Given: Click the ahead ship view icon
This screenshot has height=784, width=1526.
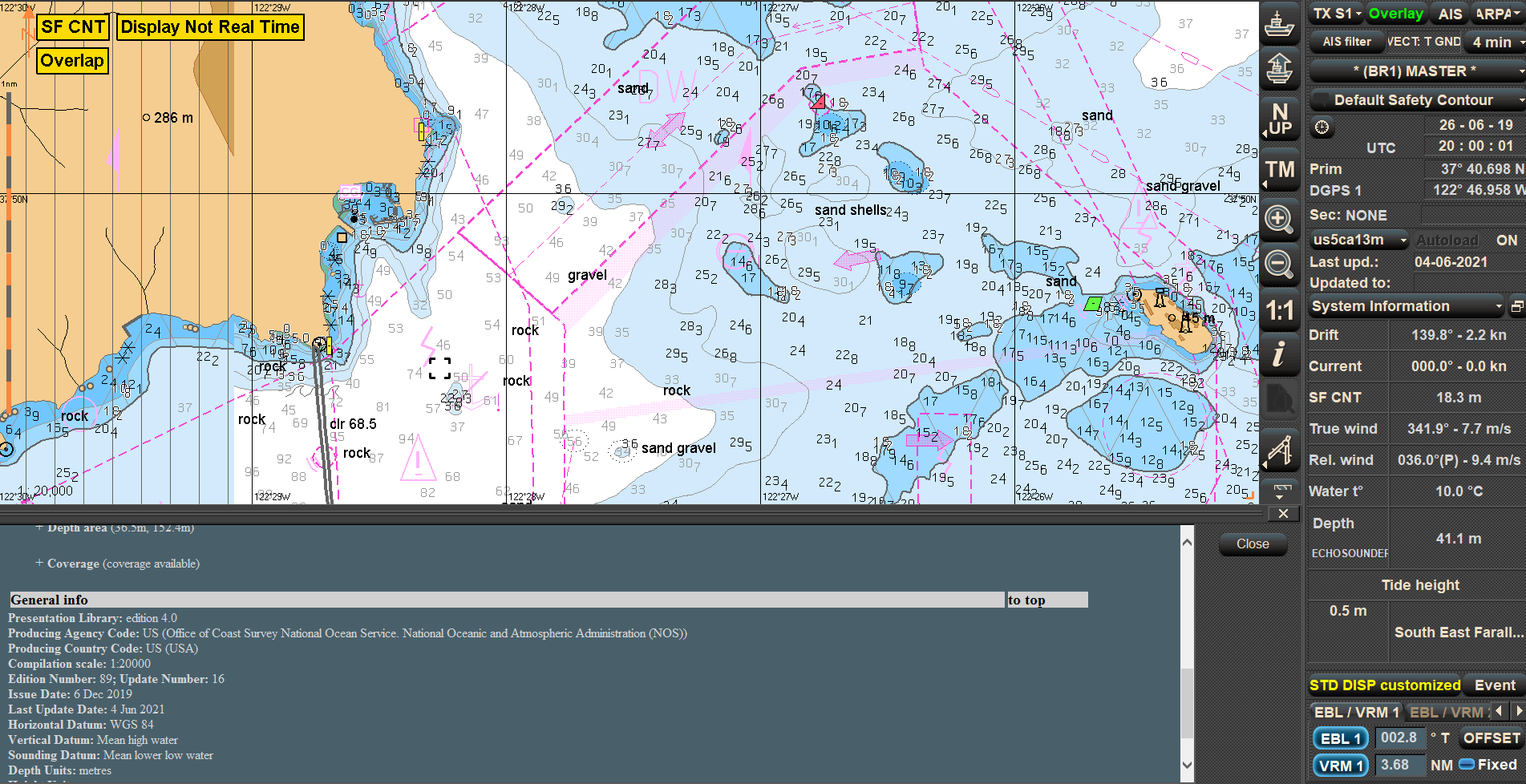Looking at the screenshot, I should click(x=1279, y=67).
